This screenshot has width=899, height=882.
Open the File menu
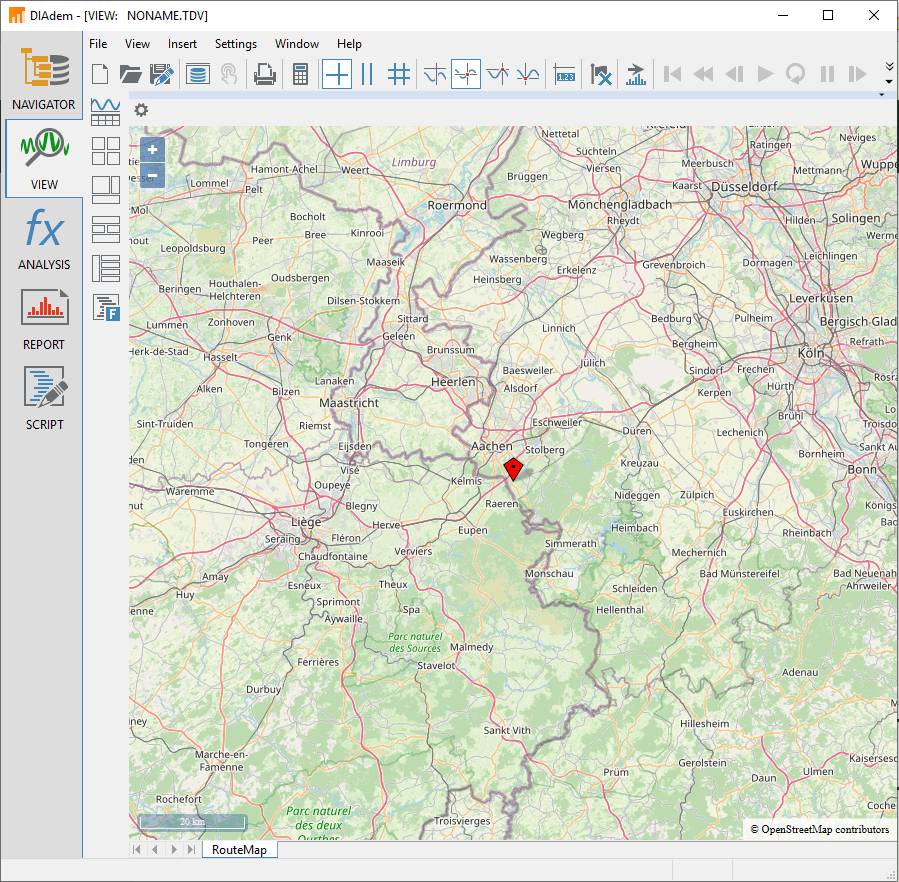click(x=98, y=44)
